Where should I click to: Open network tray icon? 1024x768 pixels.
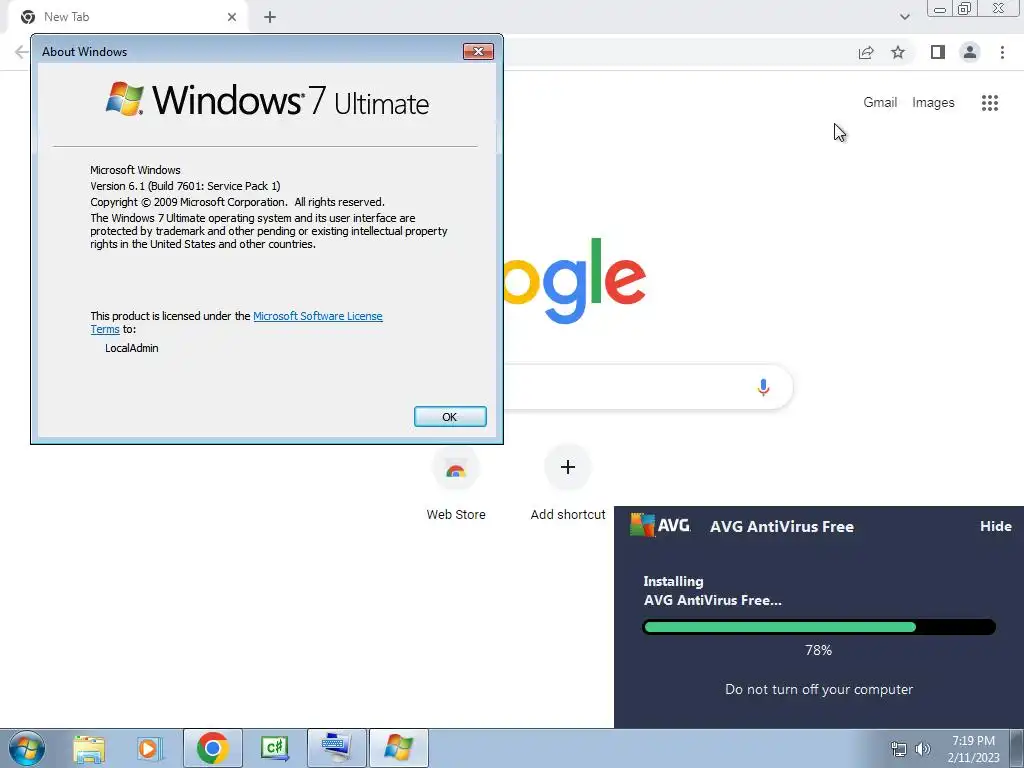pyautogui.click(x=899, y=749)
